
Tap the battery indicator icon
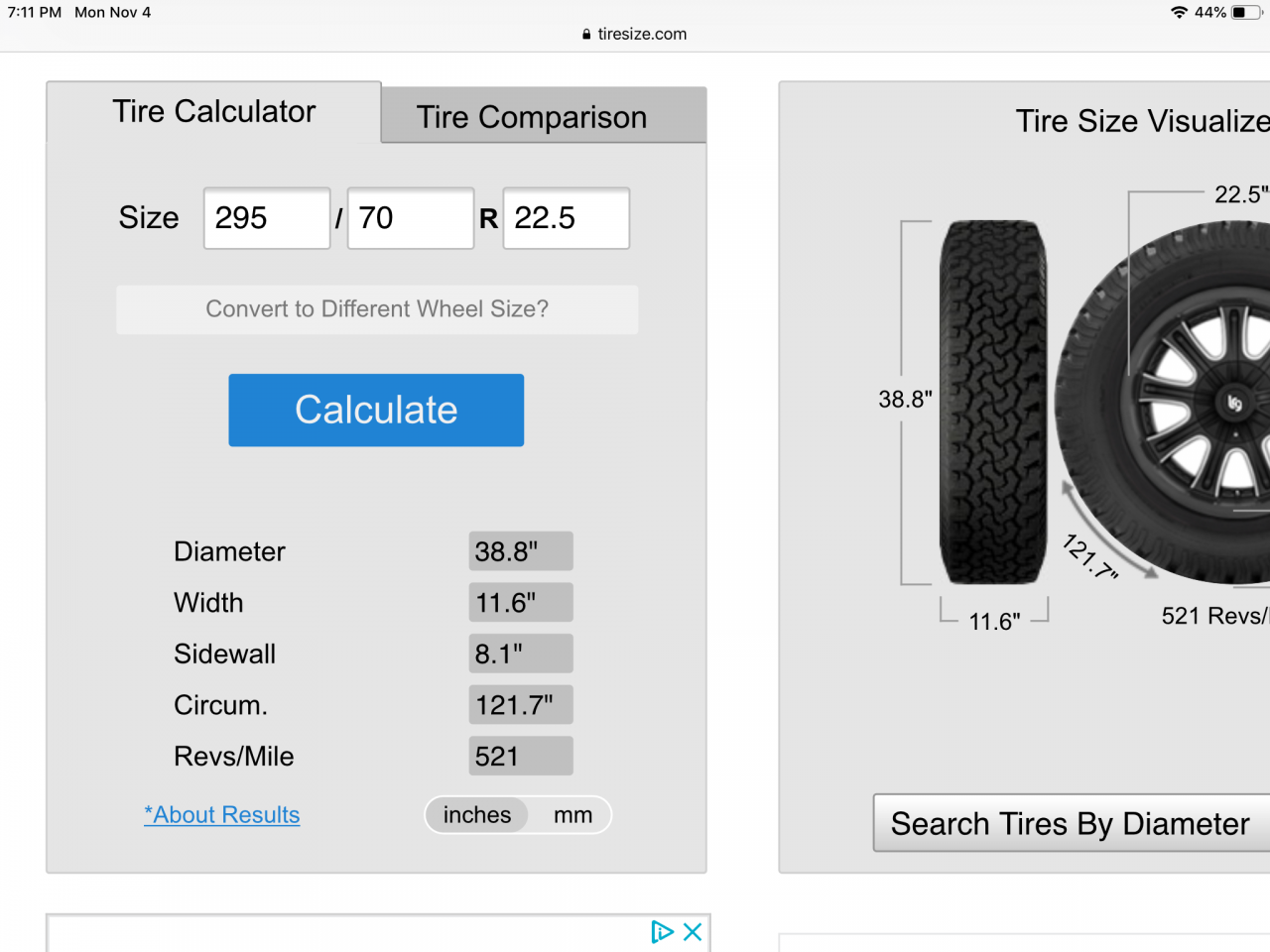(x=1247, y=13)
